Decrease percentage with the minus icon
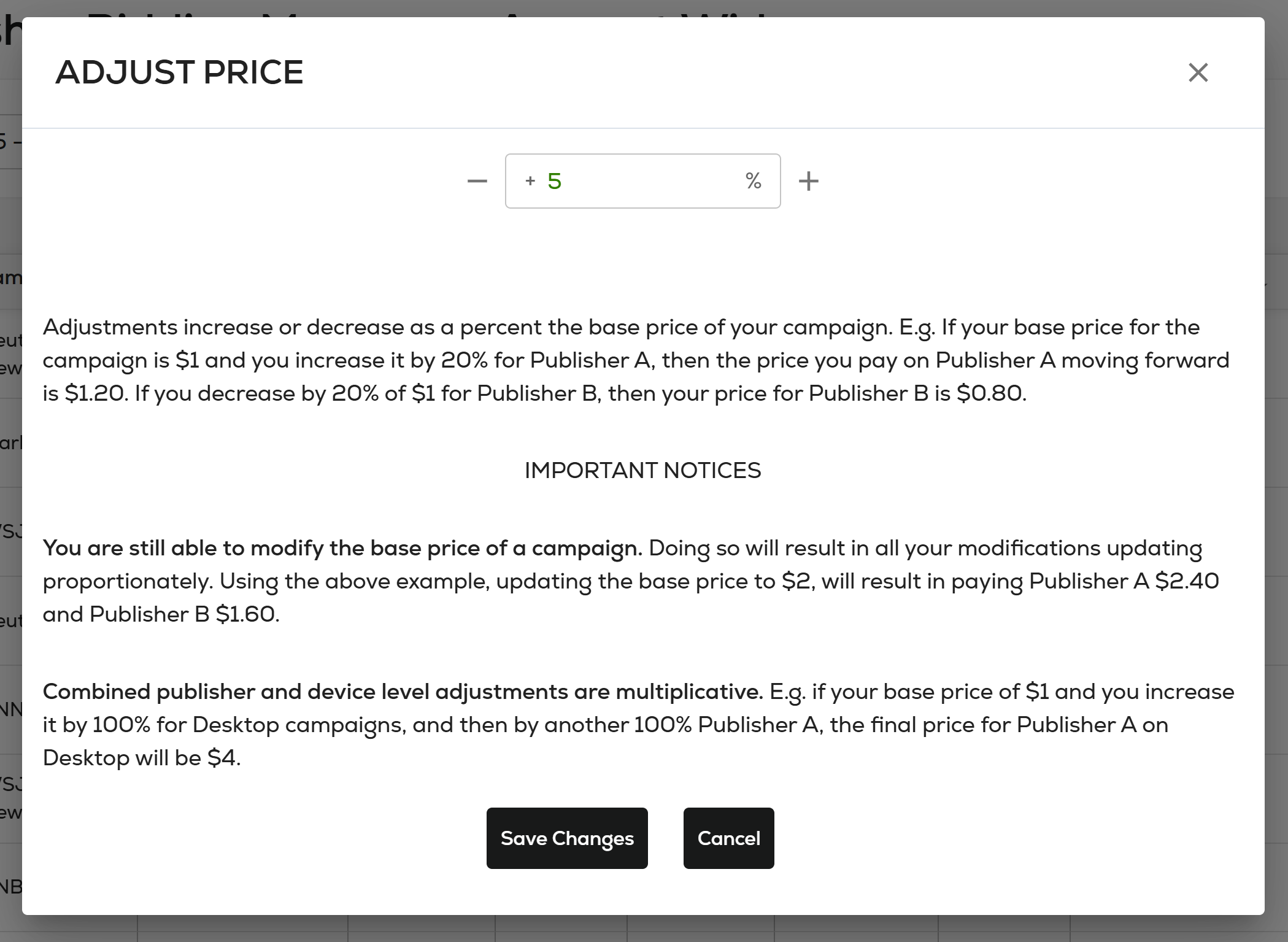 477,181
